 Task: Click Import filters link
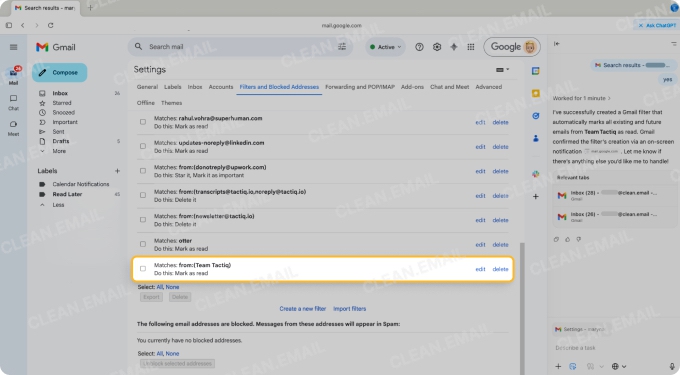pos(350,309)
